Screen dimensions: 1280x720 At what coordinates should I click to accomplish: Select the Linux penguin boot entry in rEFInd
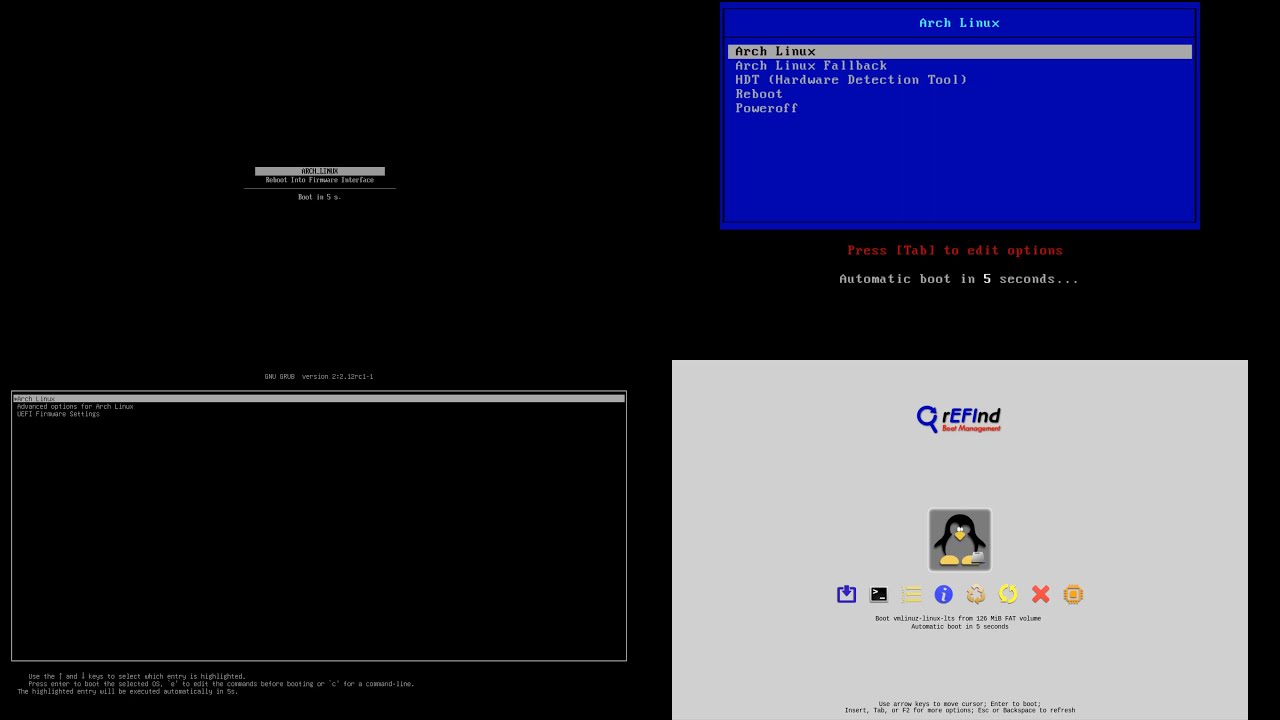(x=959, y=540)
